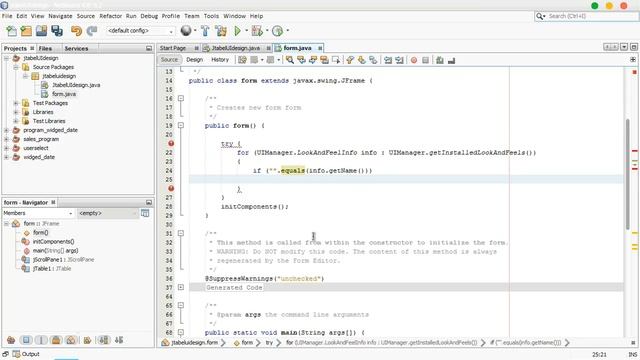
Task: Open the Output window button
Action: (26, 354)
